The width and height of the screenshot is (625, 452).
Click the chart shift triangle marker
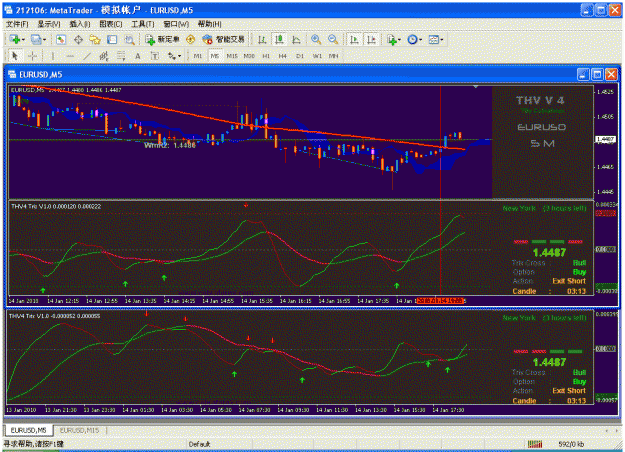click(x=476, y=86)
